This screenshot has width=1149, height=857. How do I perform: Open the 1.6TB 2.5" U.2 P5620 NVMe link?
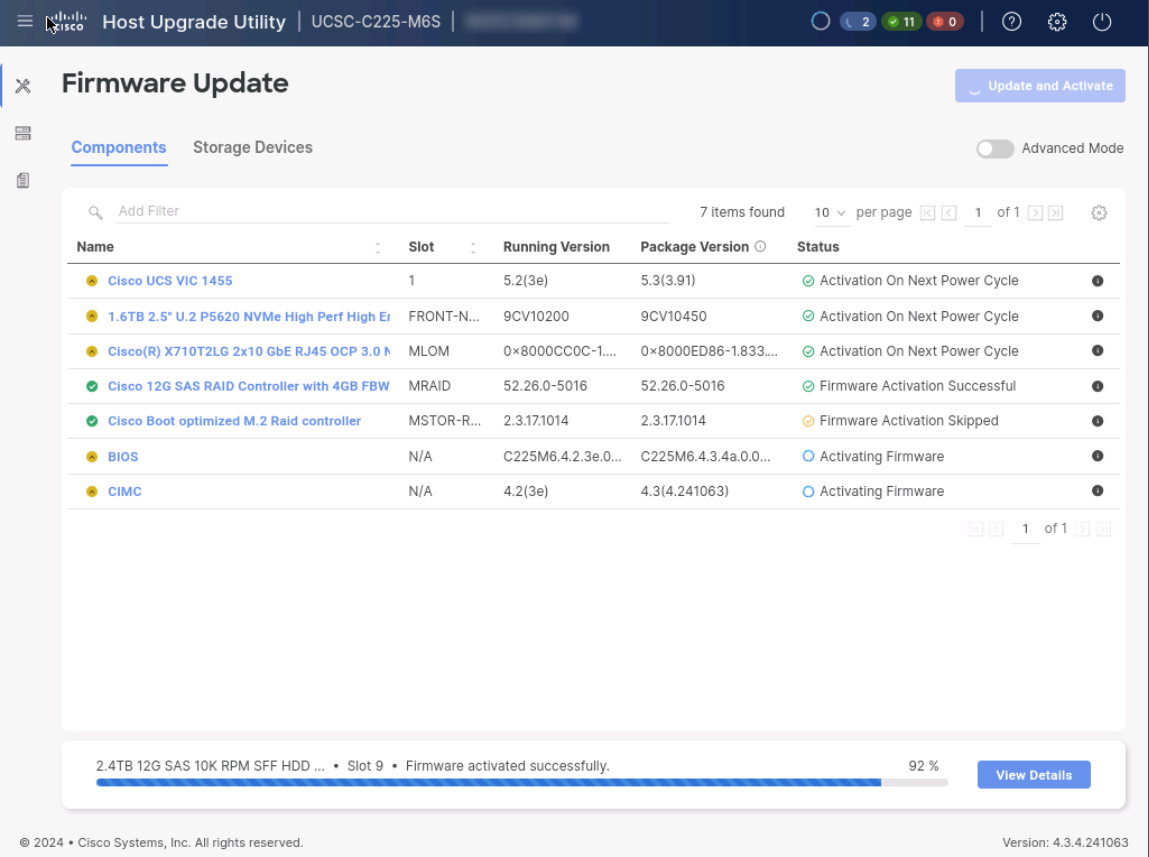tap(248, 316)
